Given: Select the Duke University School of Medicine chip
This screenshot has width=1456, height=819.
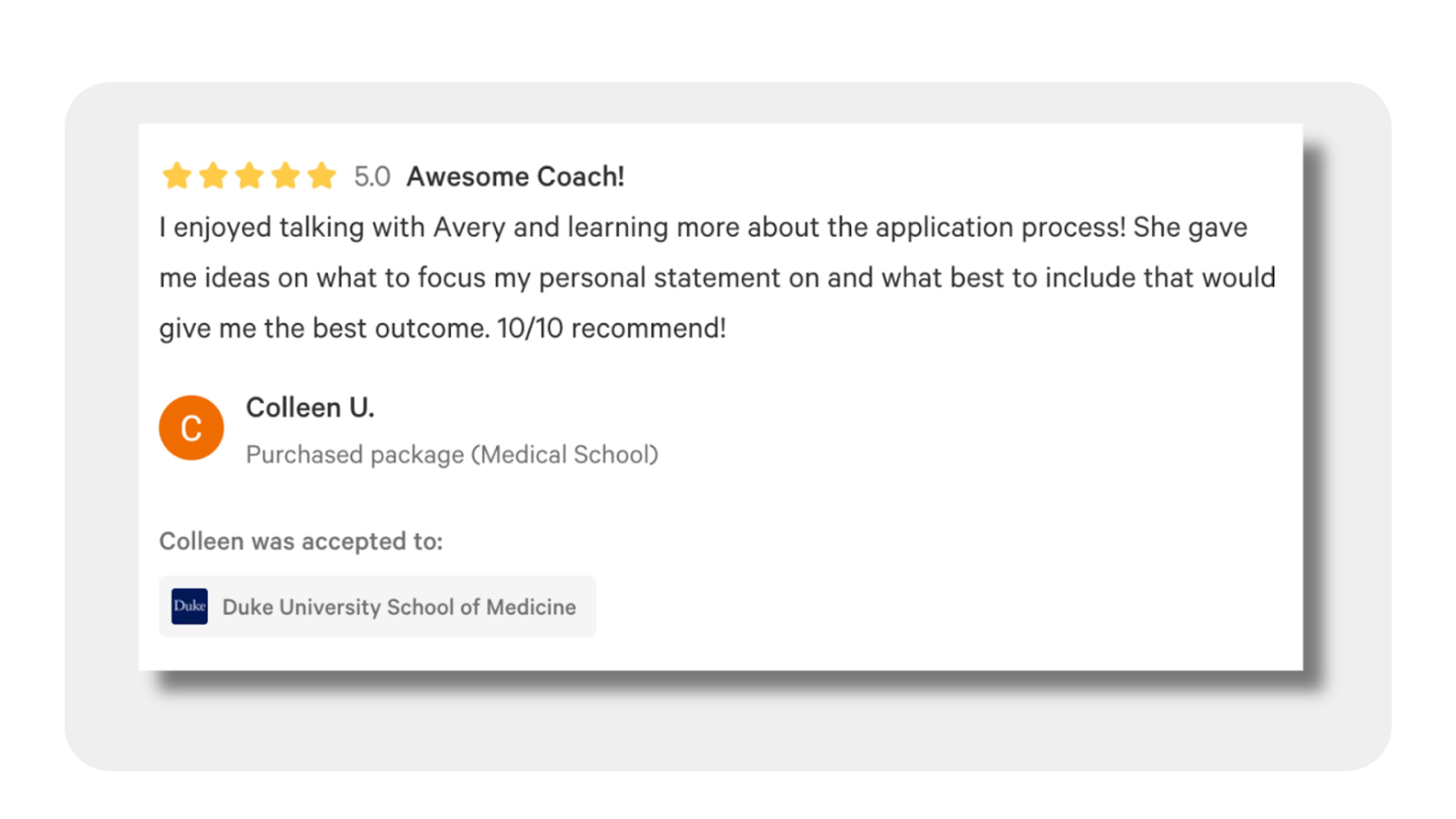Looking at the screenshot, I should tap(378, 607).
